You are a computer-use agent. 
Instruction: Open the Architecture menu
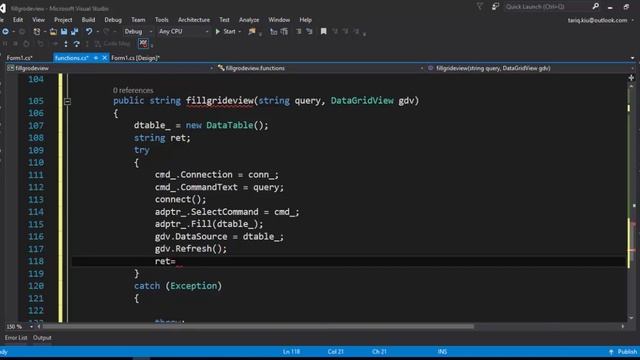pos(194,20)
